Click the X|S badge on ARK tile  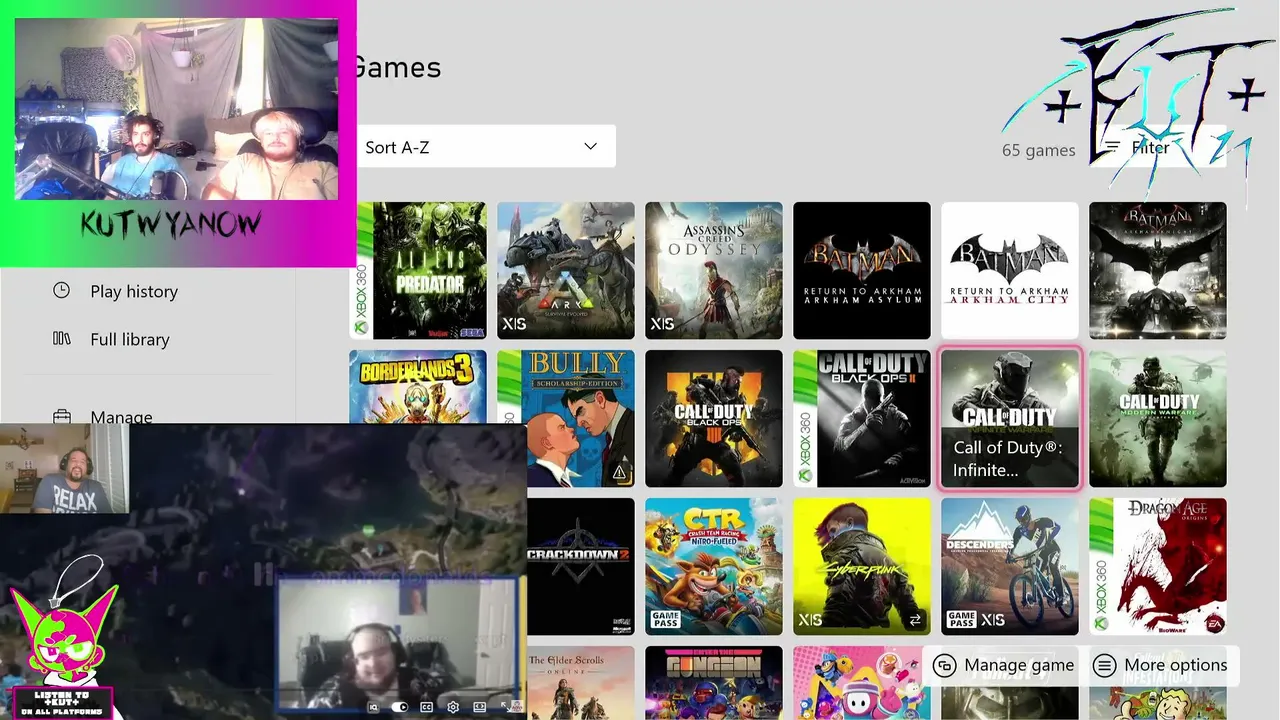point(514,324)
